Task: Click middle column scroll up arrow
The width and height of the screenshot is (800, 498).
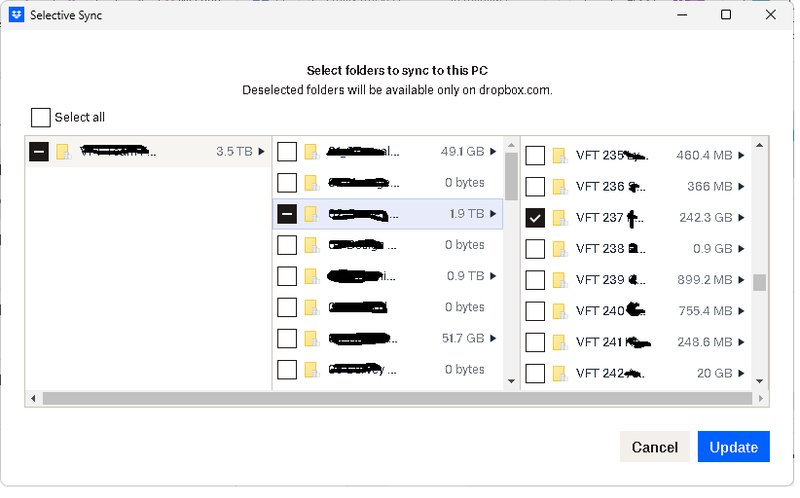Action: tap(511, 146)
